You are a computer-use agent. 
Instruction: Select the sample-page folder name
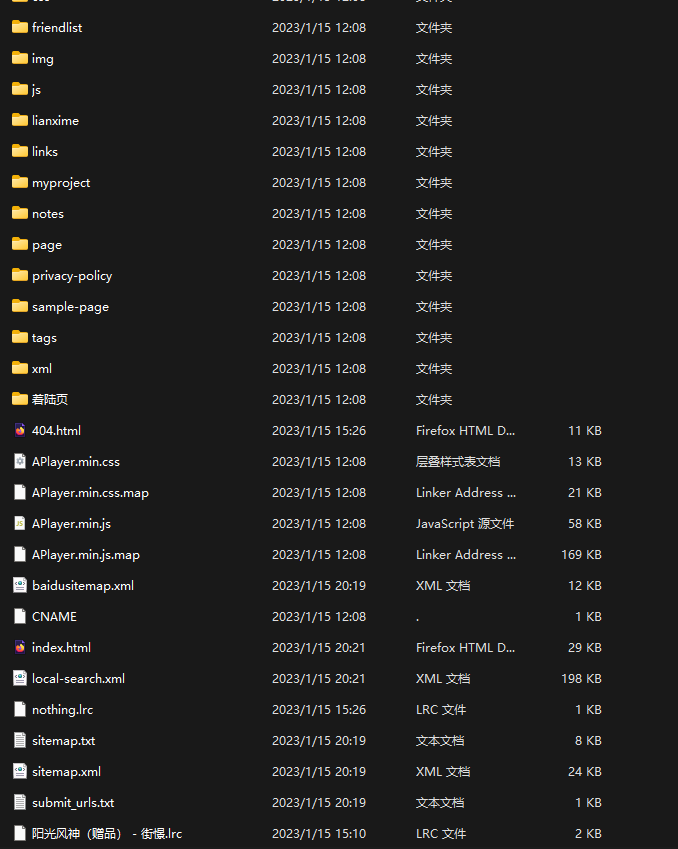pos(70,307)
